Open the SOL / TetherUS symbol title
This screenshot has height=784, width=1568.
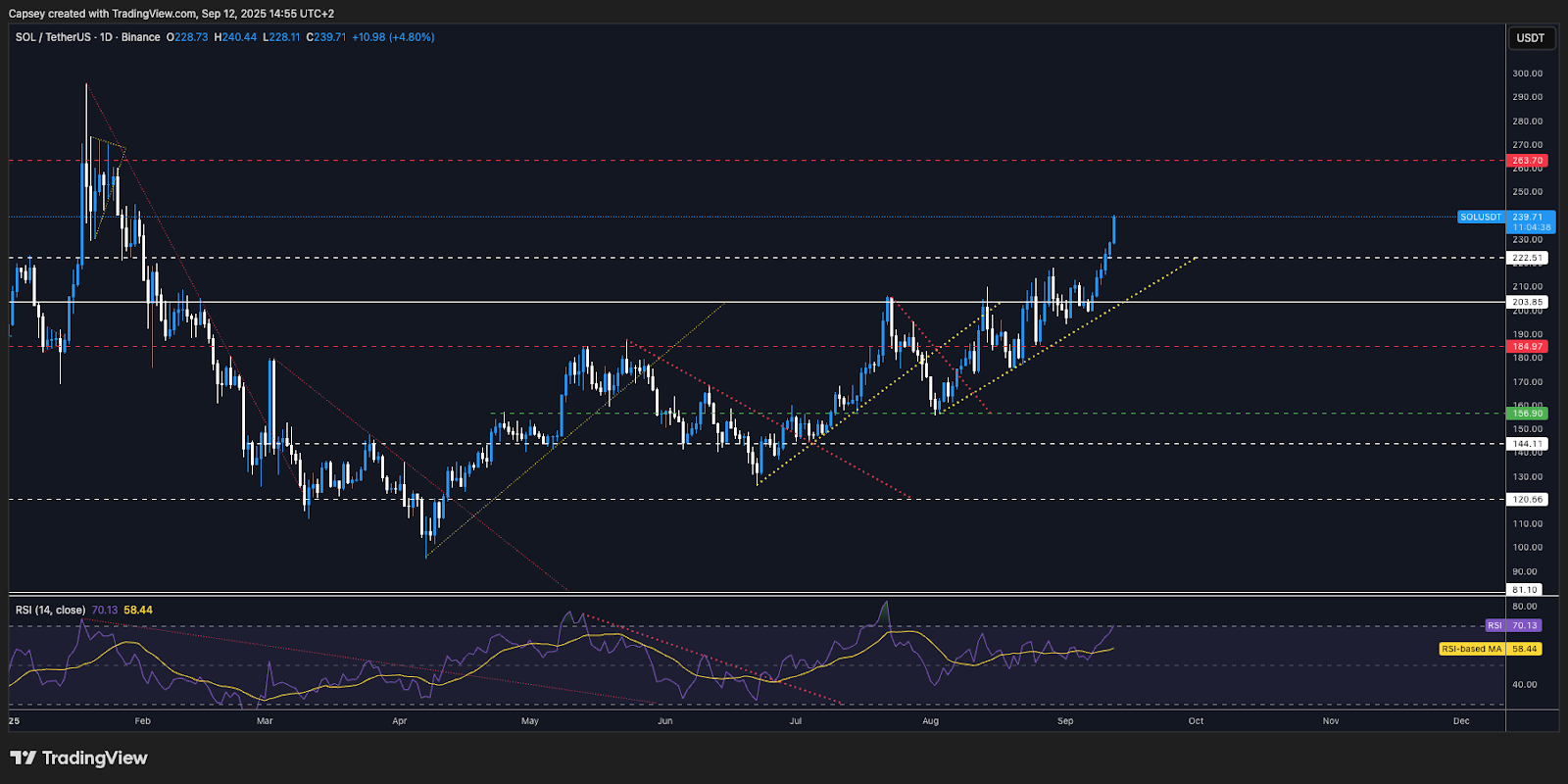point(87,37)
